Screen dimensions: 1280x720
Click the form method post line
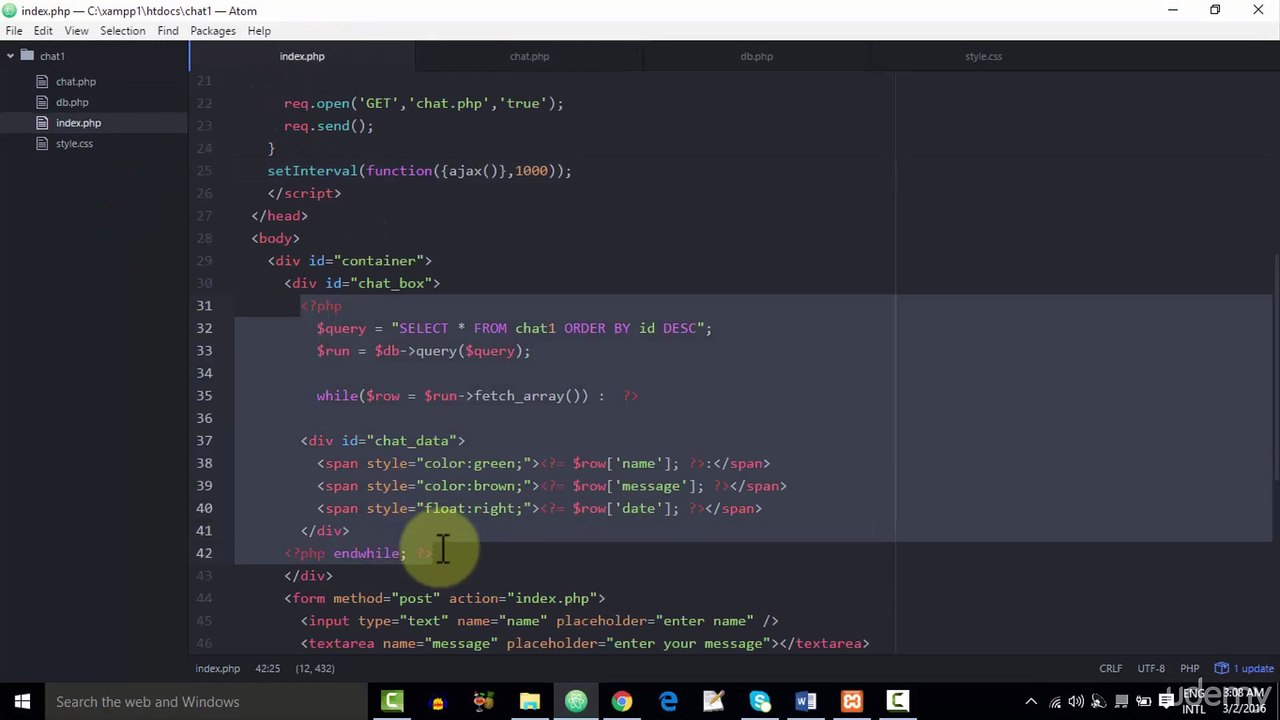[444, 598]
